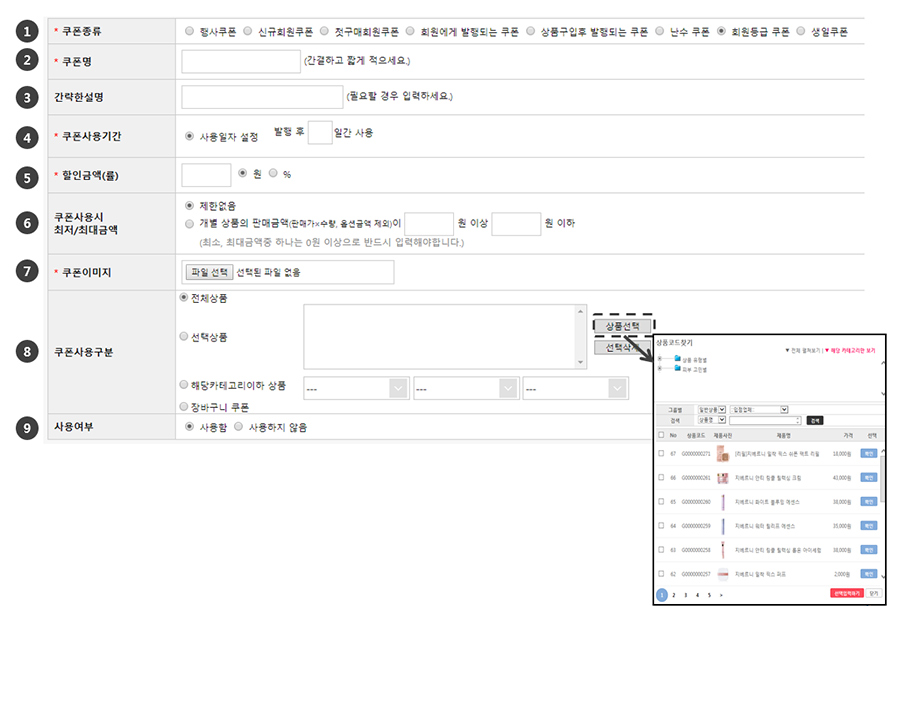Choose the 생일쿠폰 radio option
The image size is (900, 705).
click(x=801, y=31)
